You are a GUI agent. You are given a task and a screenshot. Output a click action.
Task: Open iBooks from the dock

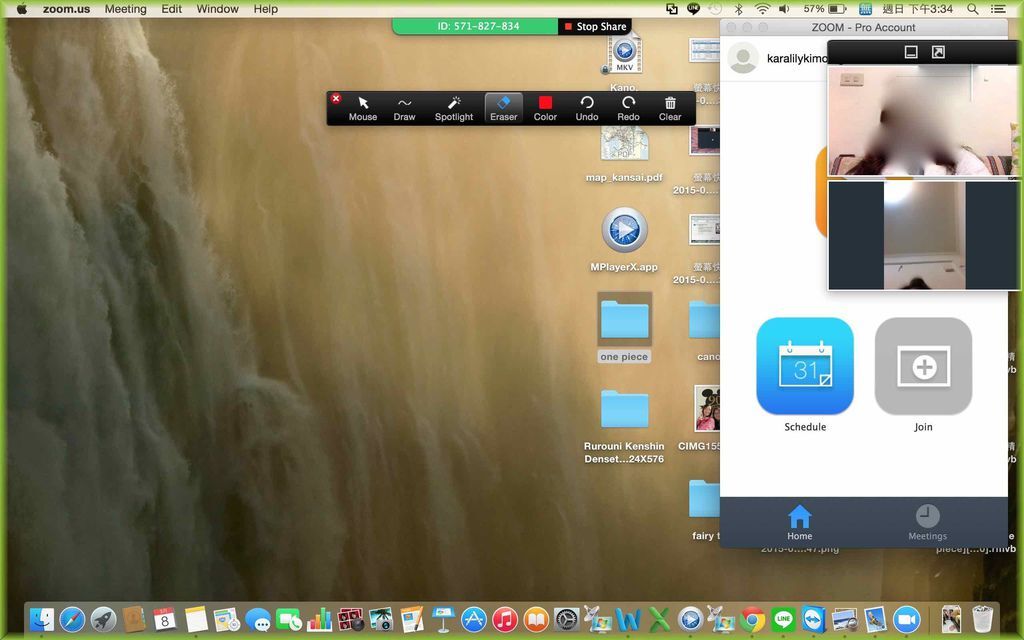[536, 619]
